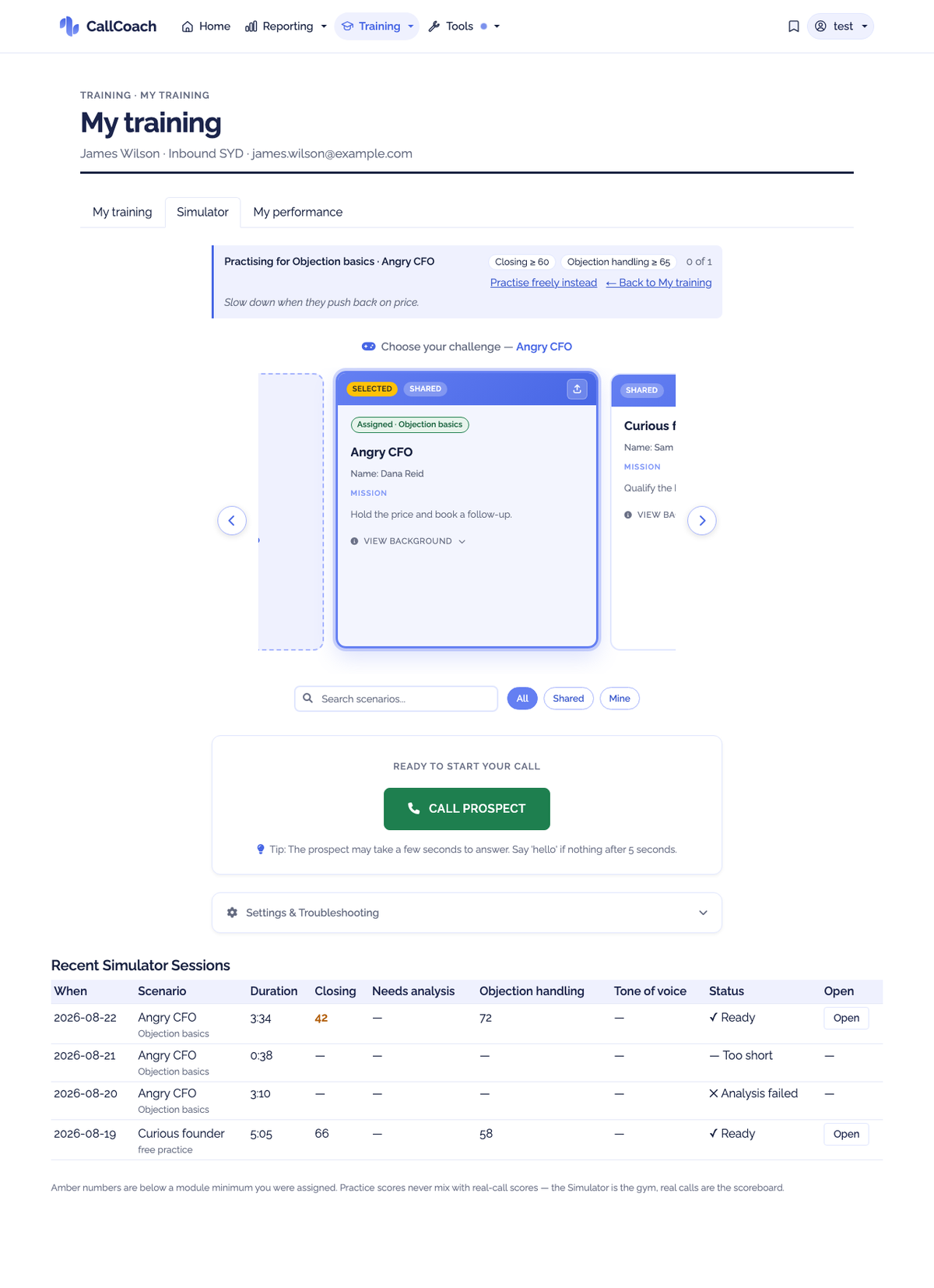This screenshot has height=1288, width=934.
Task: Click the Call Prospect button
Action: pyautogui.click(x=467, y=808)
